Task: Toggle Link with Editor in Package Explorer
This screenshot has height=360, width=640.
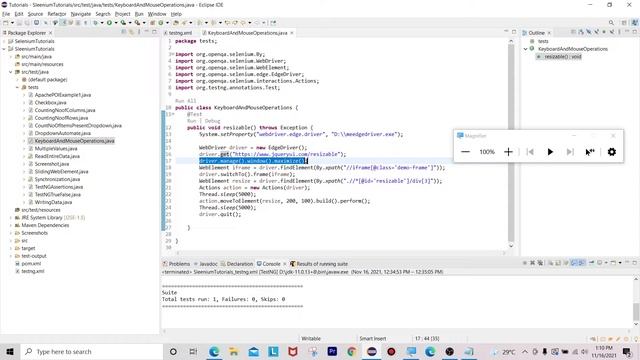Action: (x=131, y=32)
